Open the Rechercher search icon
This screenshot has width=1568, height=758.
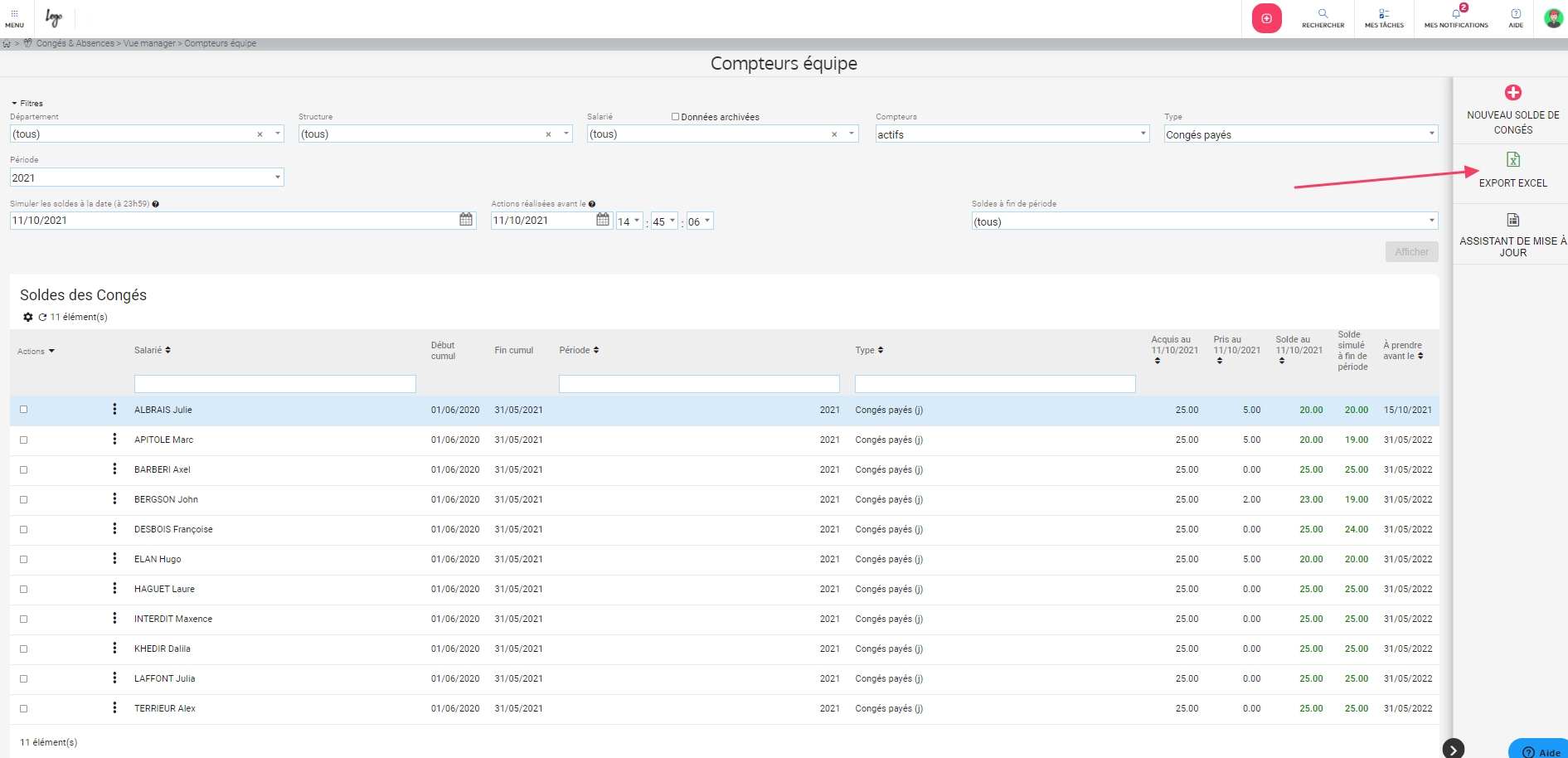point(1323,13)
